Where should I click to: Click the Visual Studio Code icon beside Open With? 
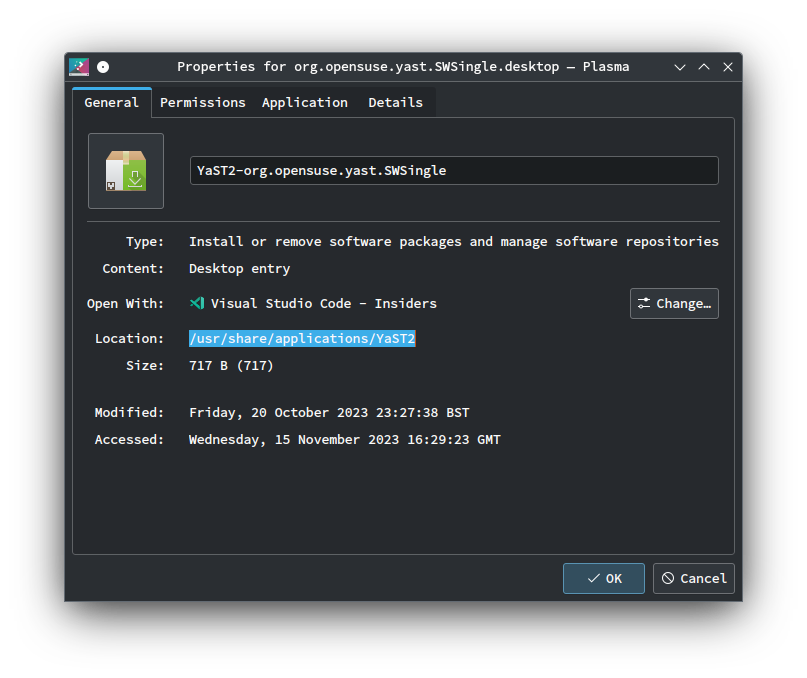(x=196, y=303)
